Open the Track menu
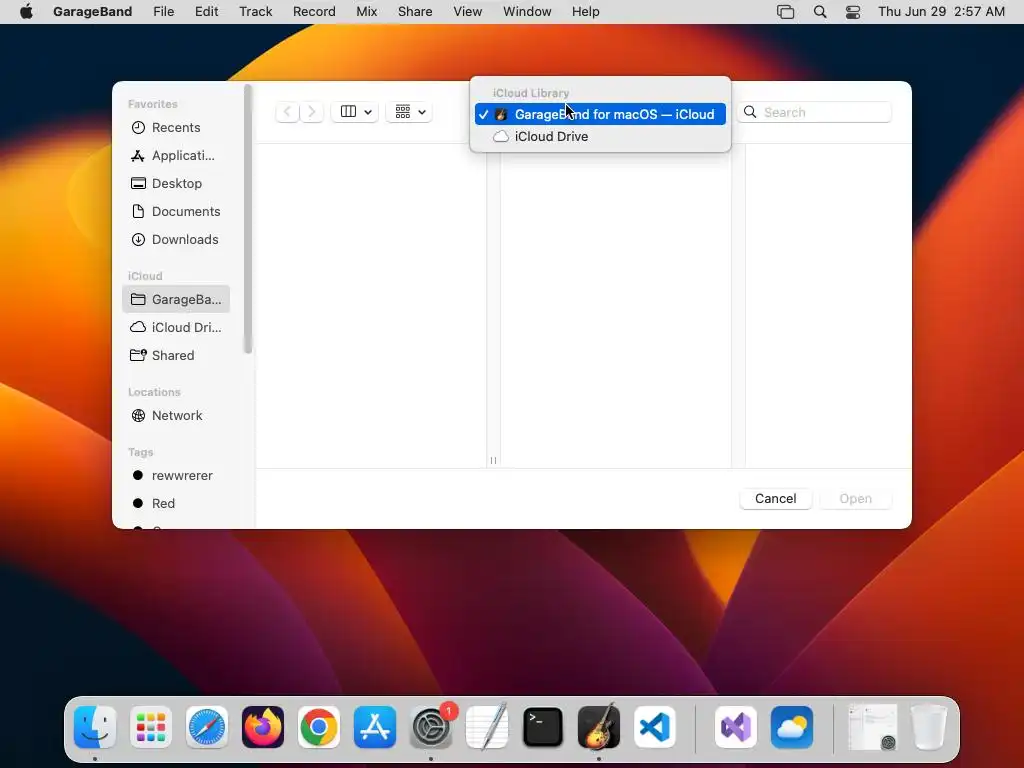1024x768 pixels. (255, 12)
